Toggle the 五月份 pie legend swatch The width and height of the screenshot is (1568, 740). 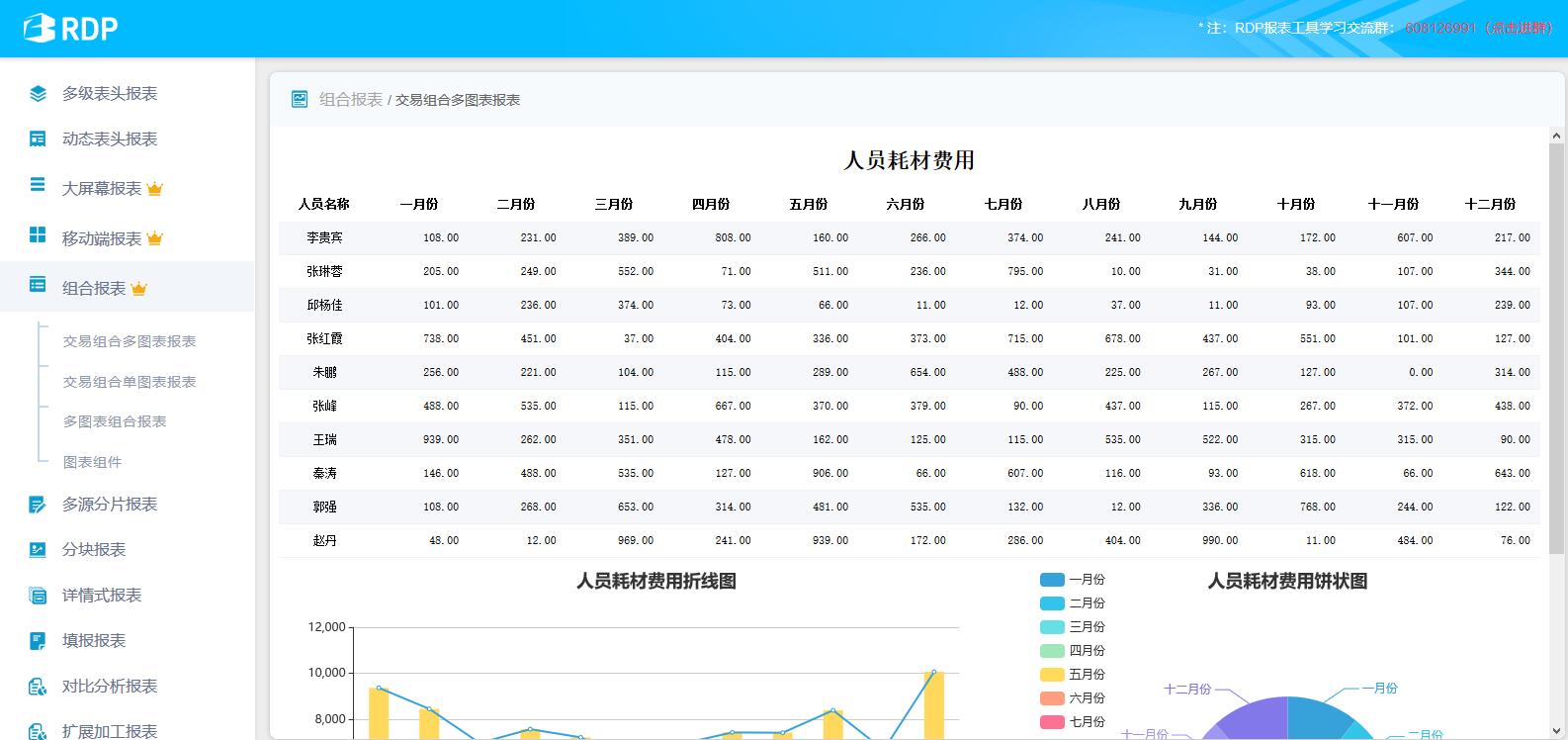click(x=1052, y=675)
